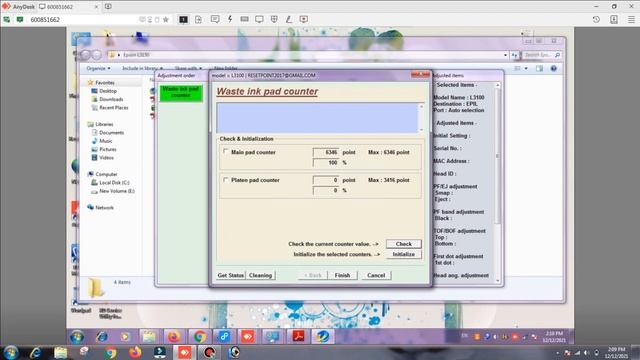Click the Explorer help question mark icon
The width and height of the screenshot is (640, 360).
point(553,69)
